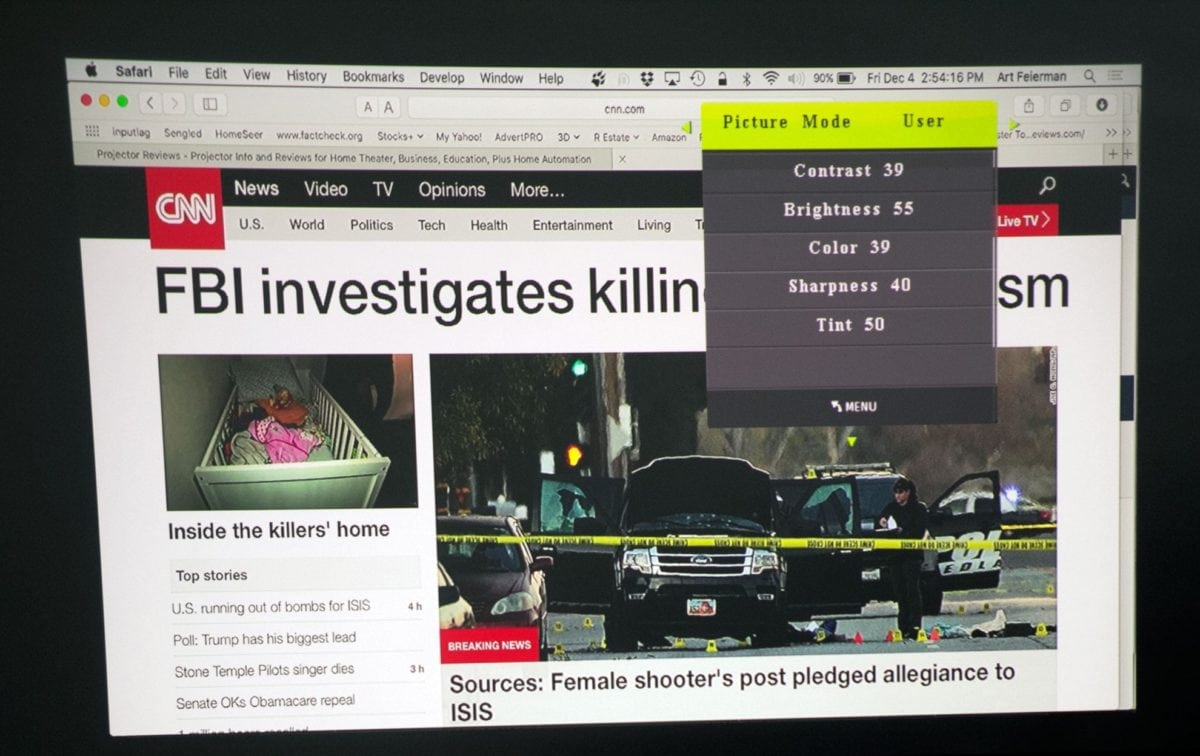
Task: Open the bookmarks grid (Top Sites) icon
Action: click(x=92, y=132)
